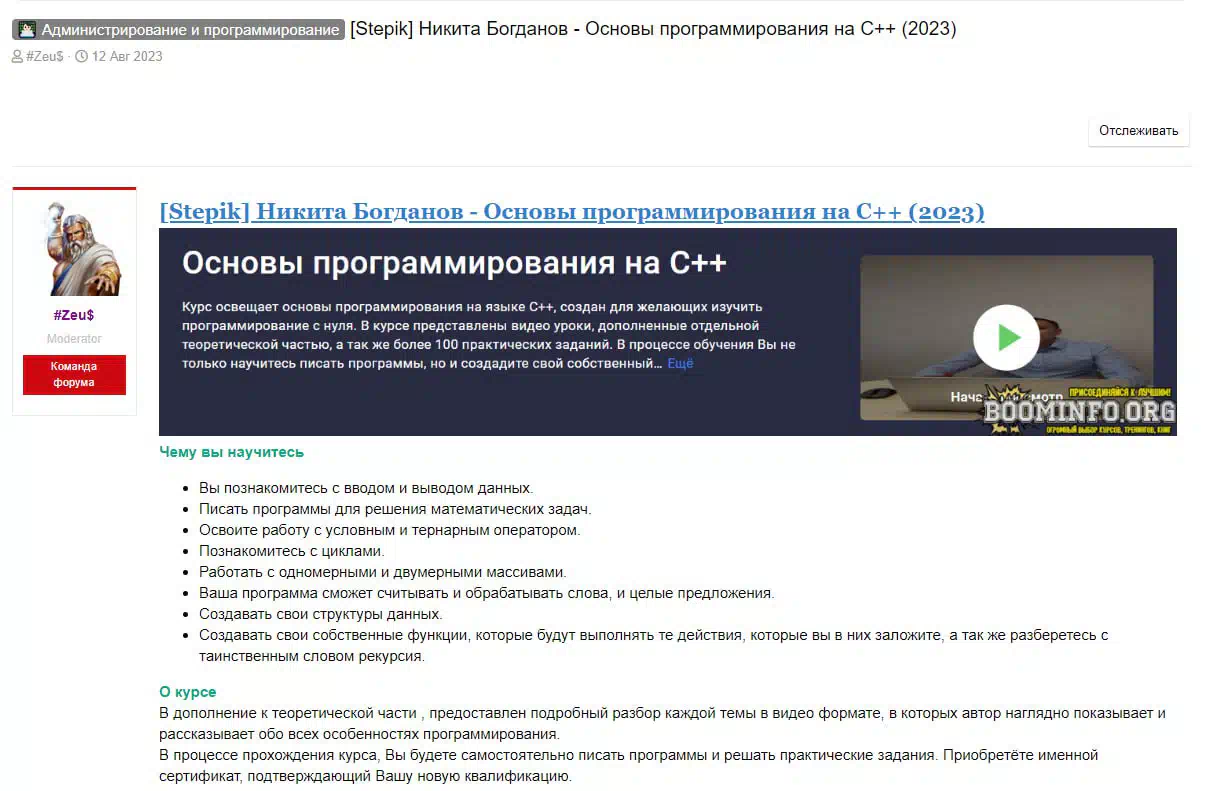Open thread author #Zeu$ under the title
The height and width of the screenshot is (791, 1219).
pos(45,56)
